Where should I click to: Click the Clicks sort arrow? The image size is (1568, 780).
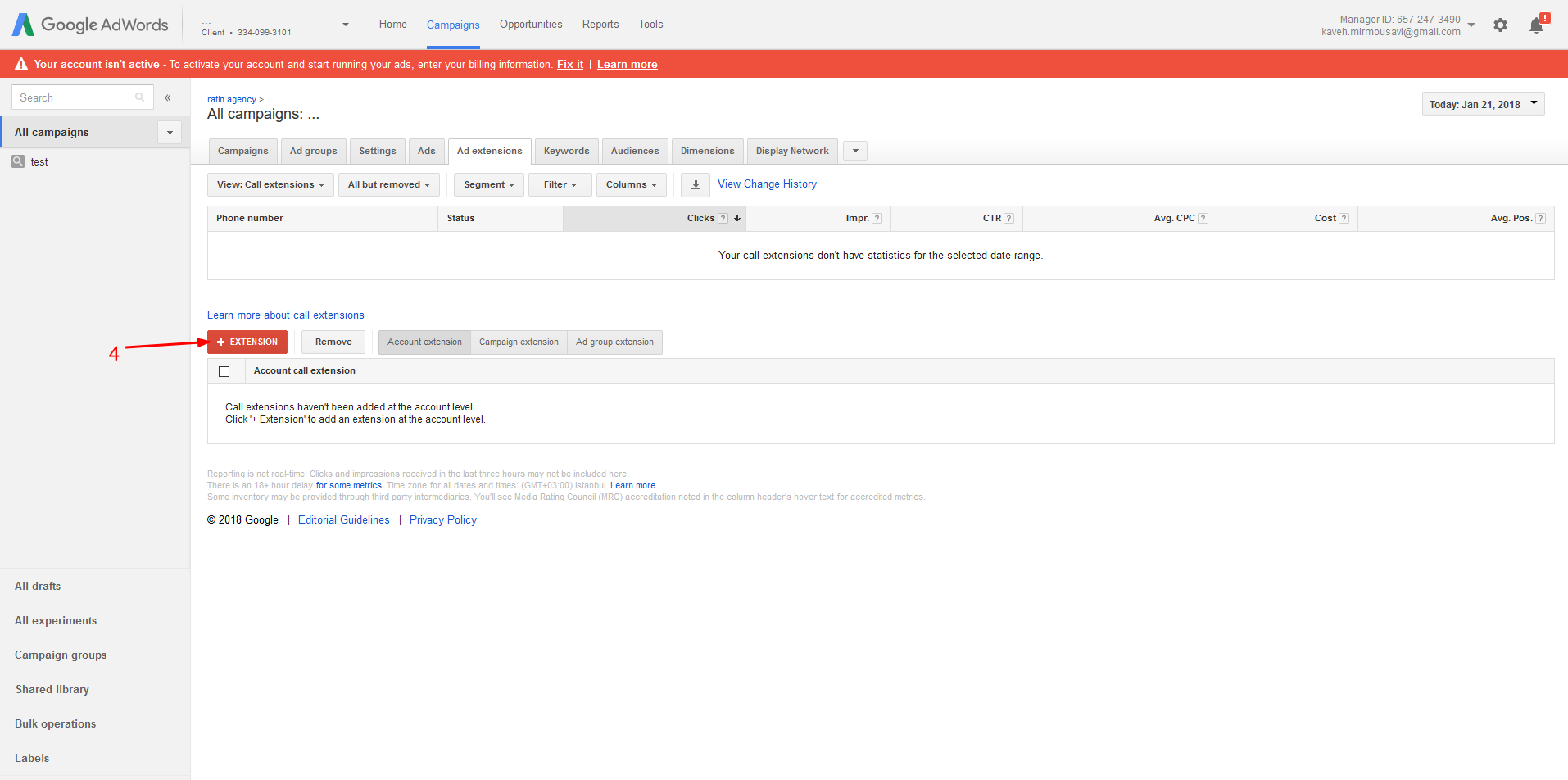click(x=737, y=219)
